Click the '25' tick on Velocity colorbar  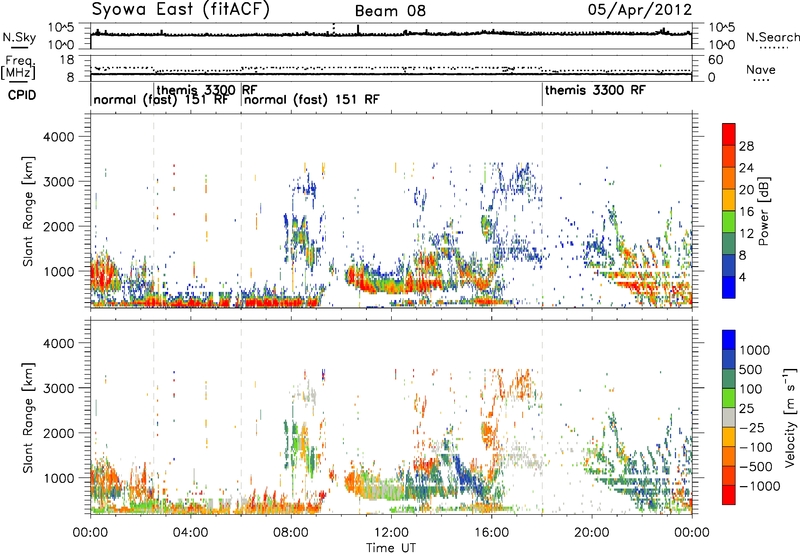tap(747, 409)
